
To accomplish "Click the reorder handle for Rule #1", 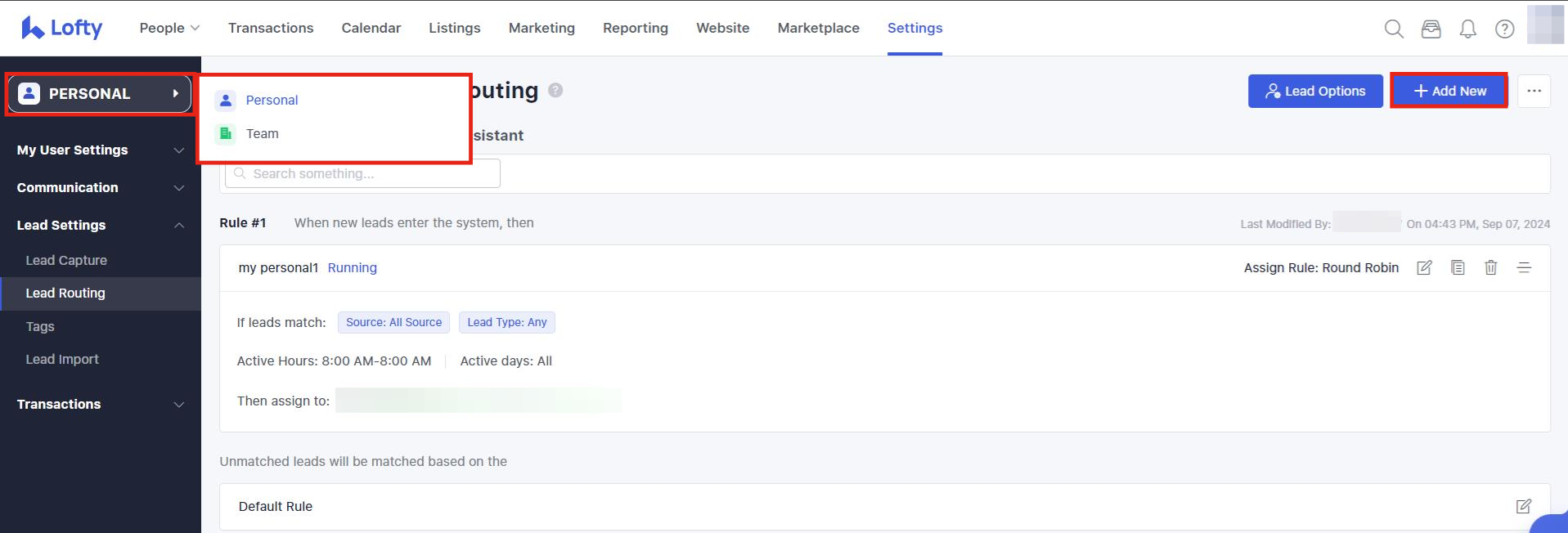I will 1524,268.
